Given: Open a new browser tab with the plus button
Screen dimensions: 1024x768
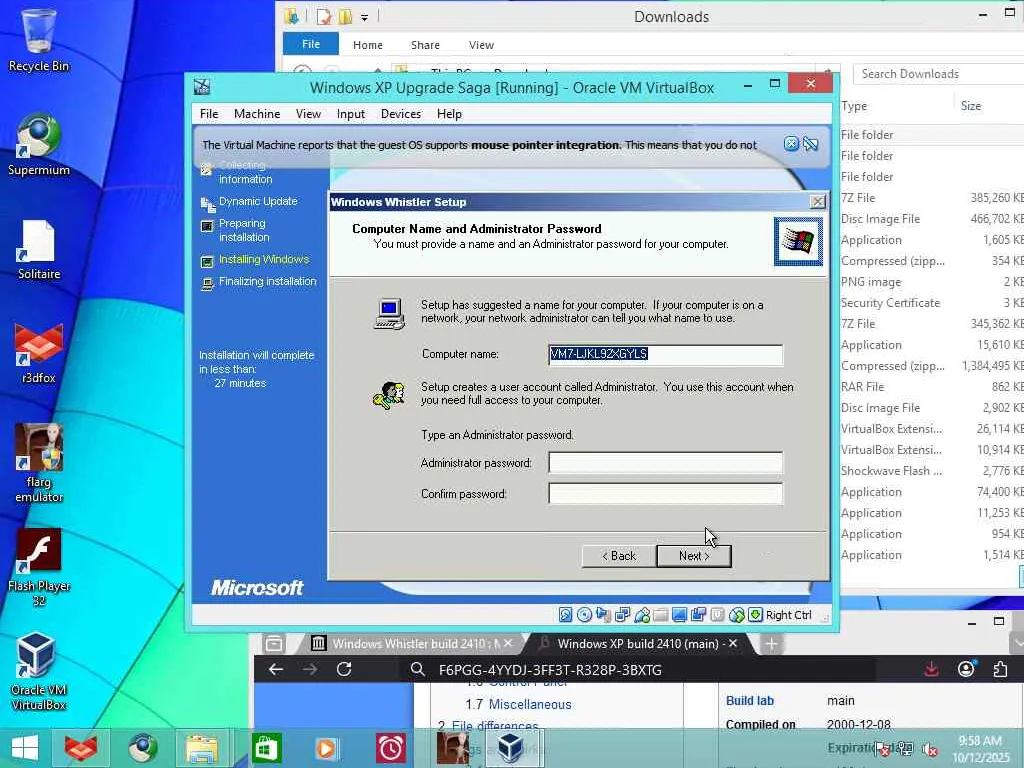Looking at the screenshot, I should tap(771, 644).
